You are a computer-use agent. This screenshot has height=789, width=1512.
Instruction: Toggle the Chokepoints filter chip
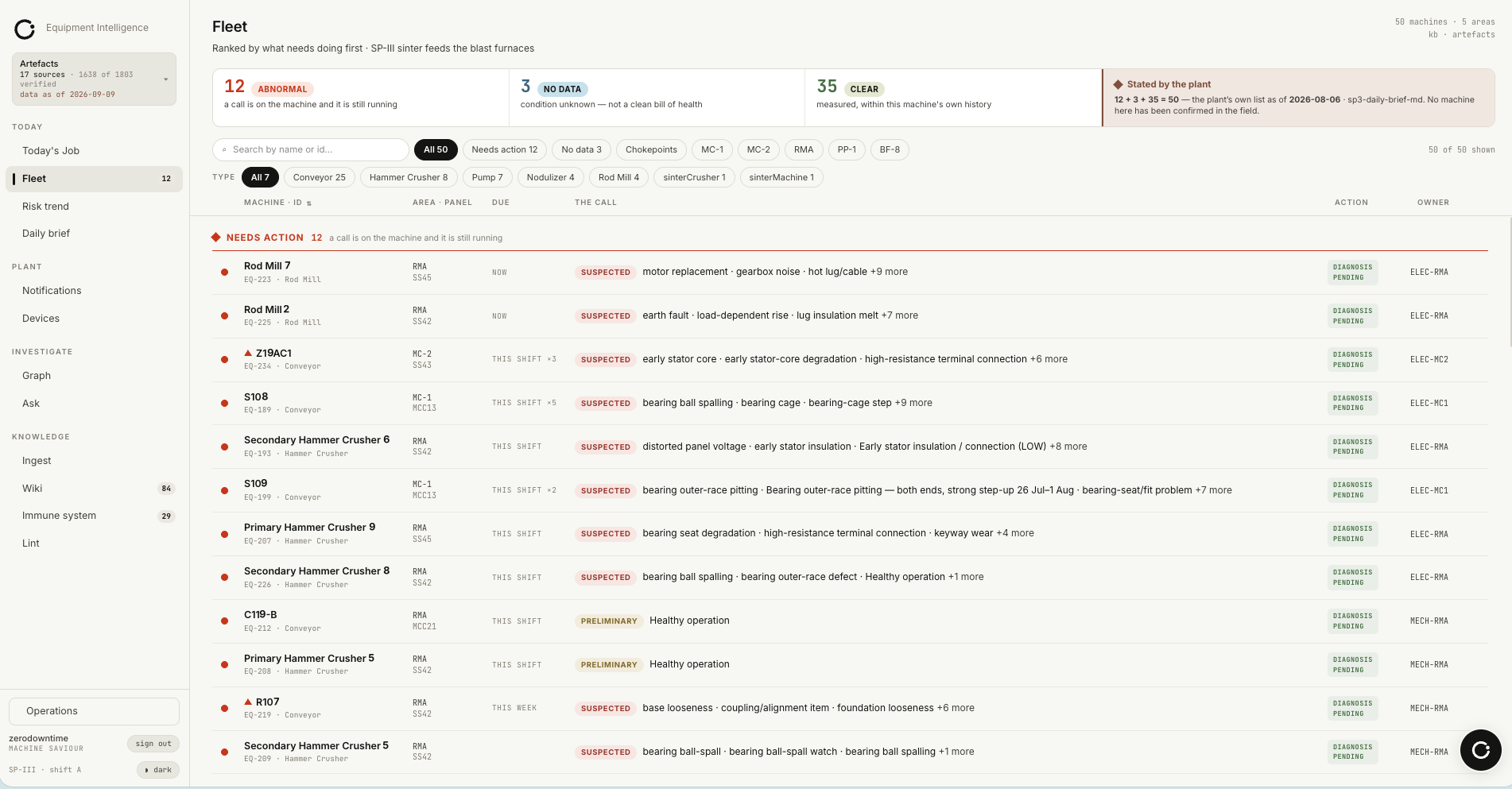[651, 149]
